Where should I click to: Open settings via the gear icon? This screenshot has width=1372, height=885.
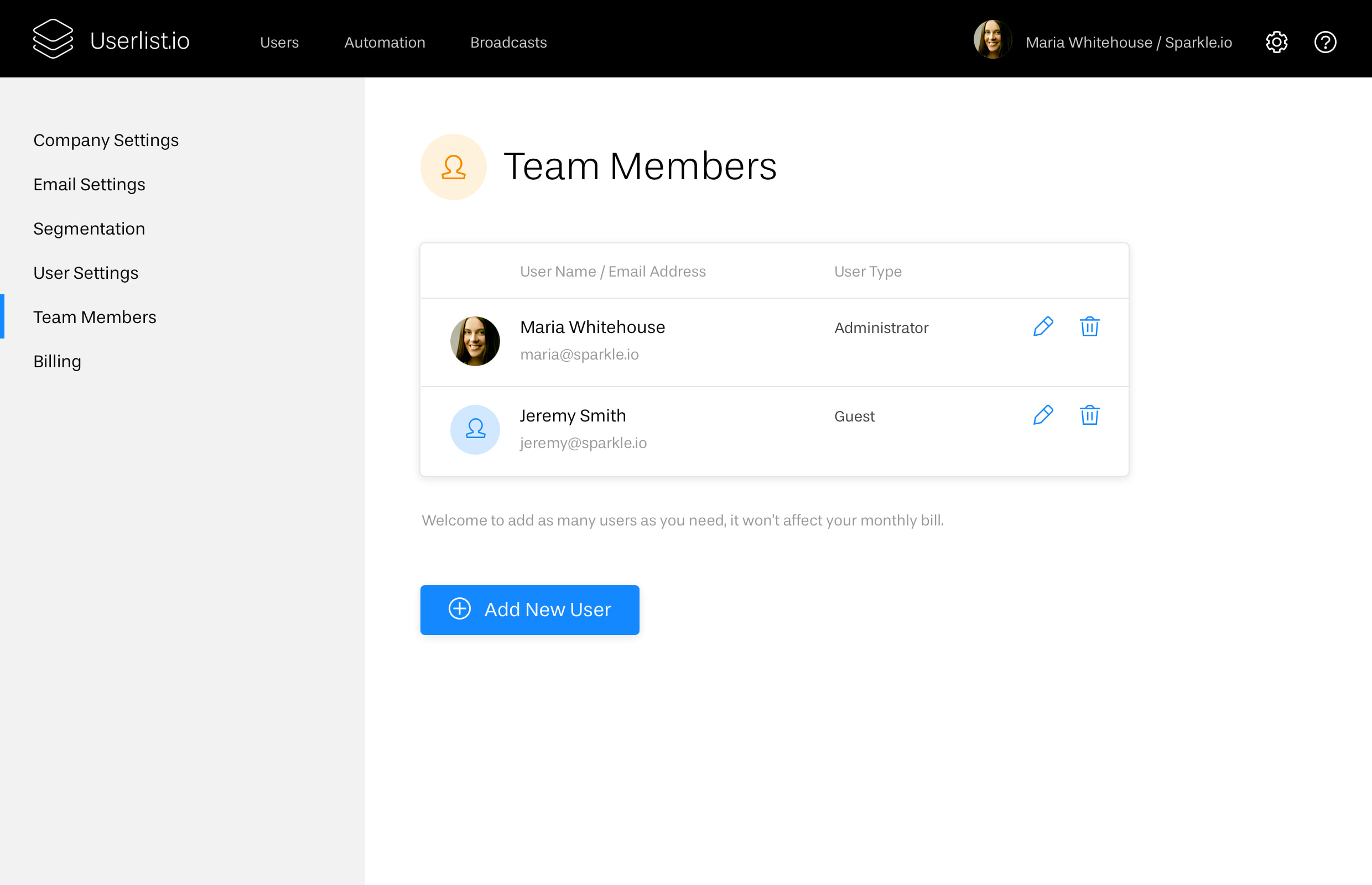coord(1276,42)
